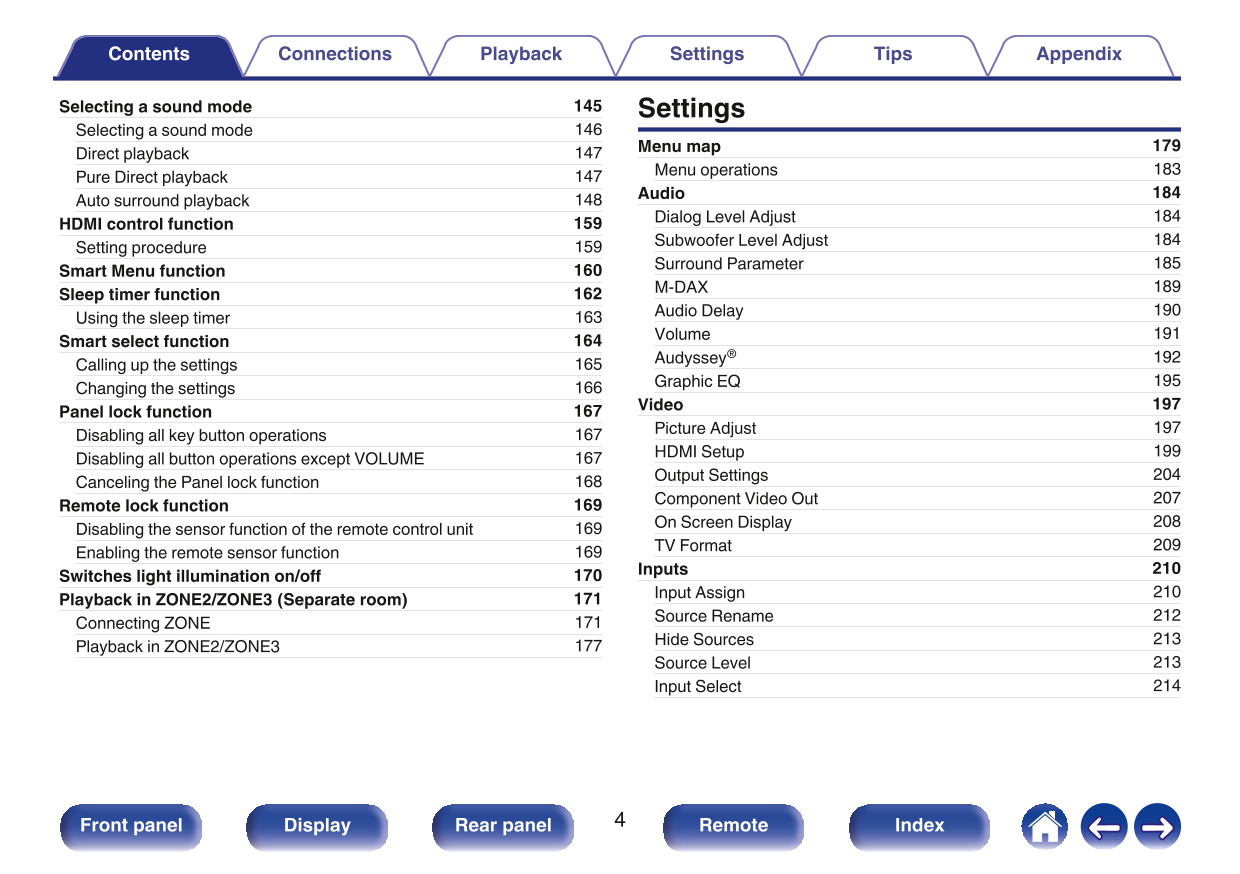
Task: Open the Settings tab
Action: tap(707, 54)
